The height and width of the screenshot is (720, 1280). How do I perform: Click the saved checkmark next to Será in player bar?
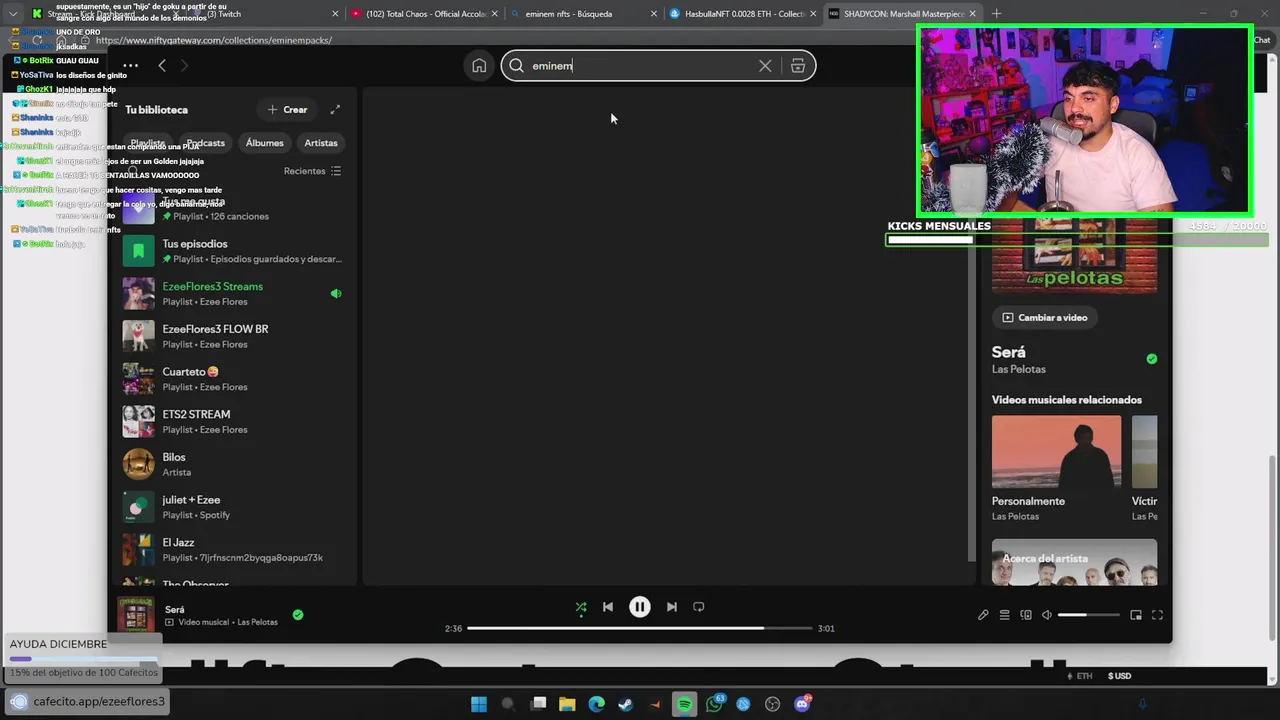pos(298,615)
